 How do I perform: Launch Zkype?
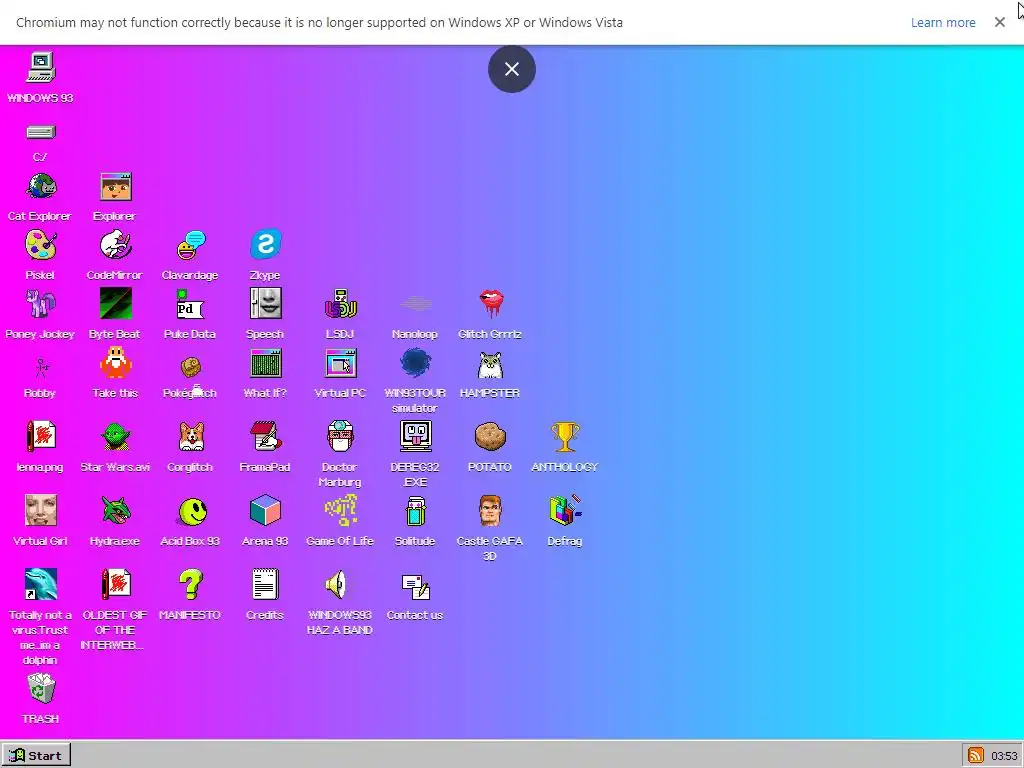pyautogui.click(x=265, y=244)
